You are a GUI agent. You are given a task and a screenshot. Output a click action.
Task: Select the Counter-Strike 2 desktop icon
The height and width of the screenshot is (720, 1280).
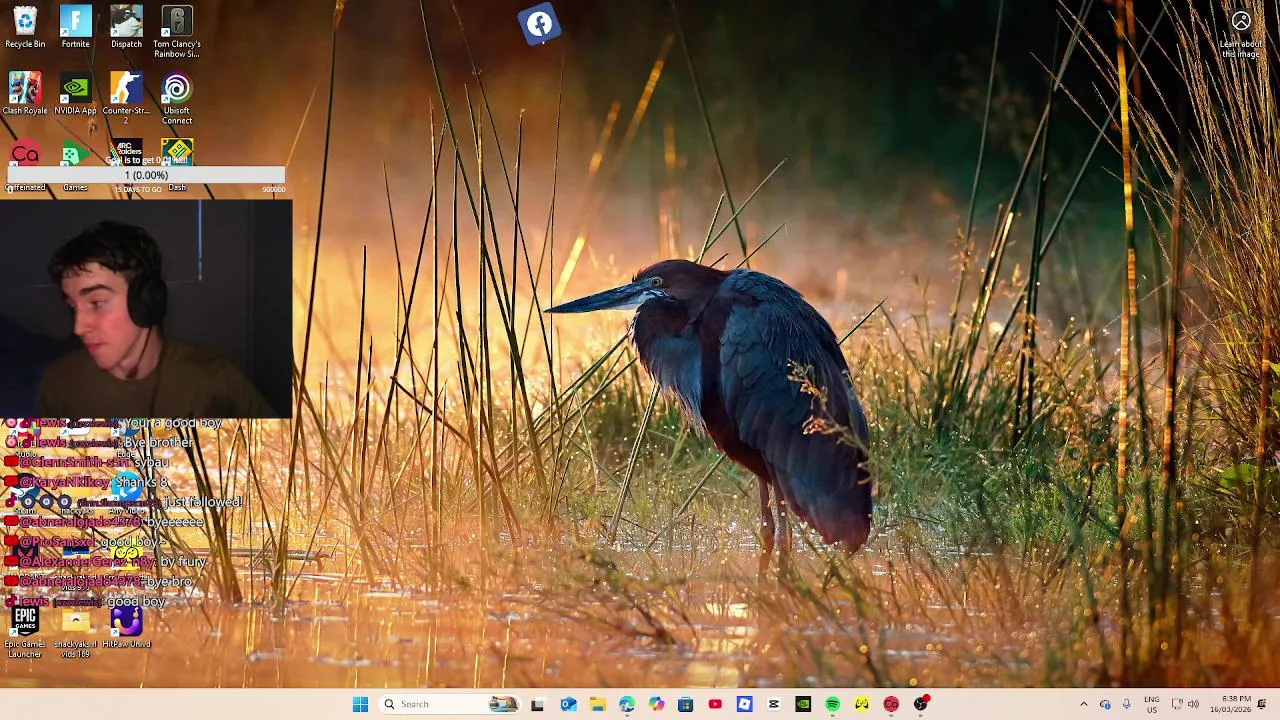(x=126, y=98)
